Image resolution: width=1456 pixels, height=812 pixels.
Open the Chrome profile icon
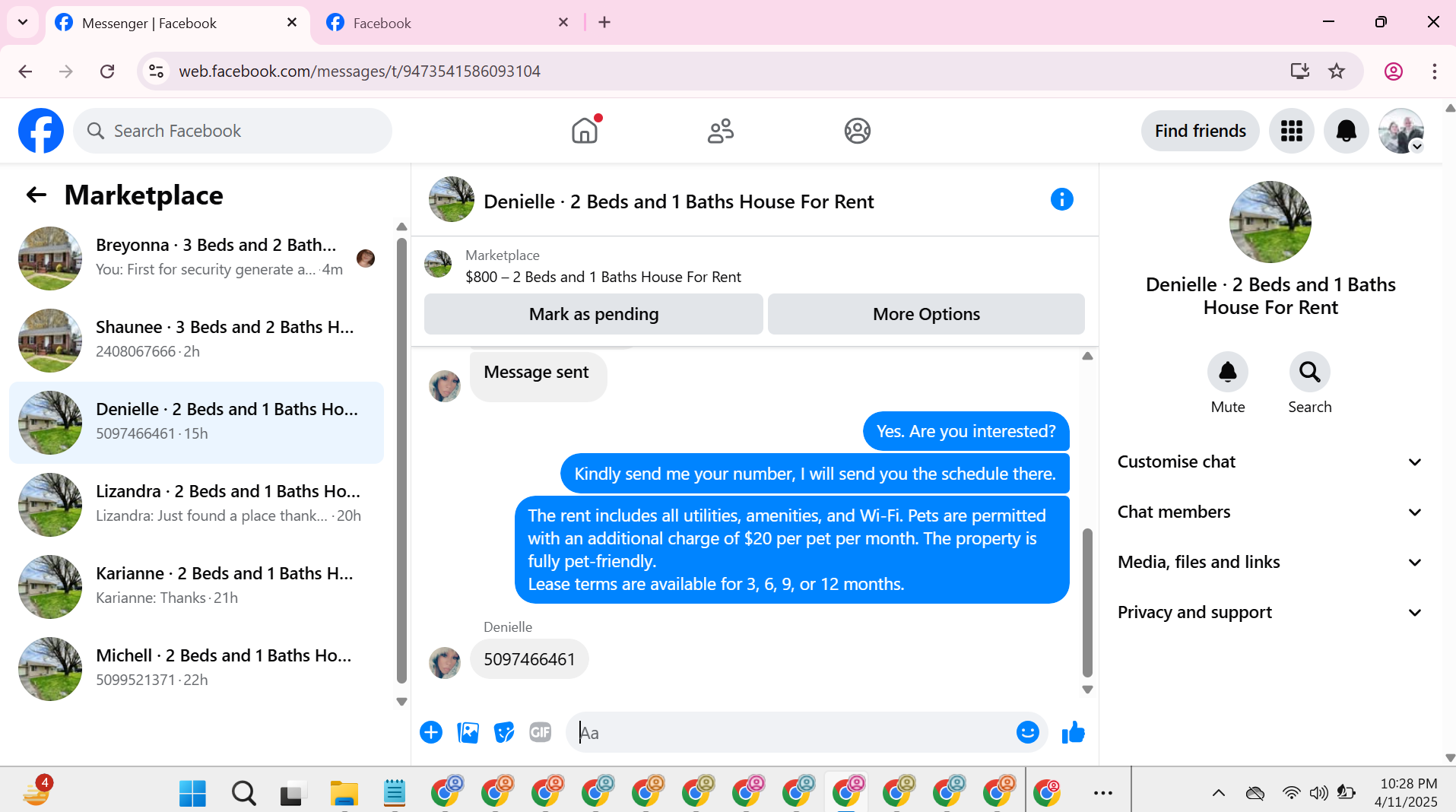pos(1394,71)
